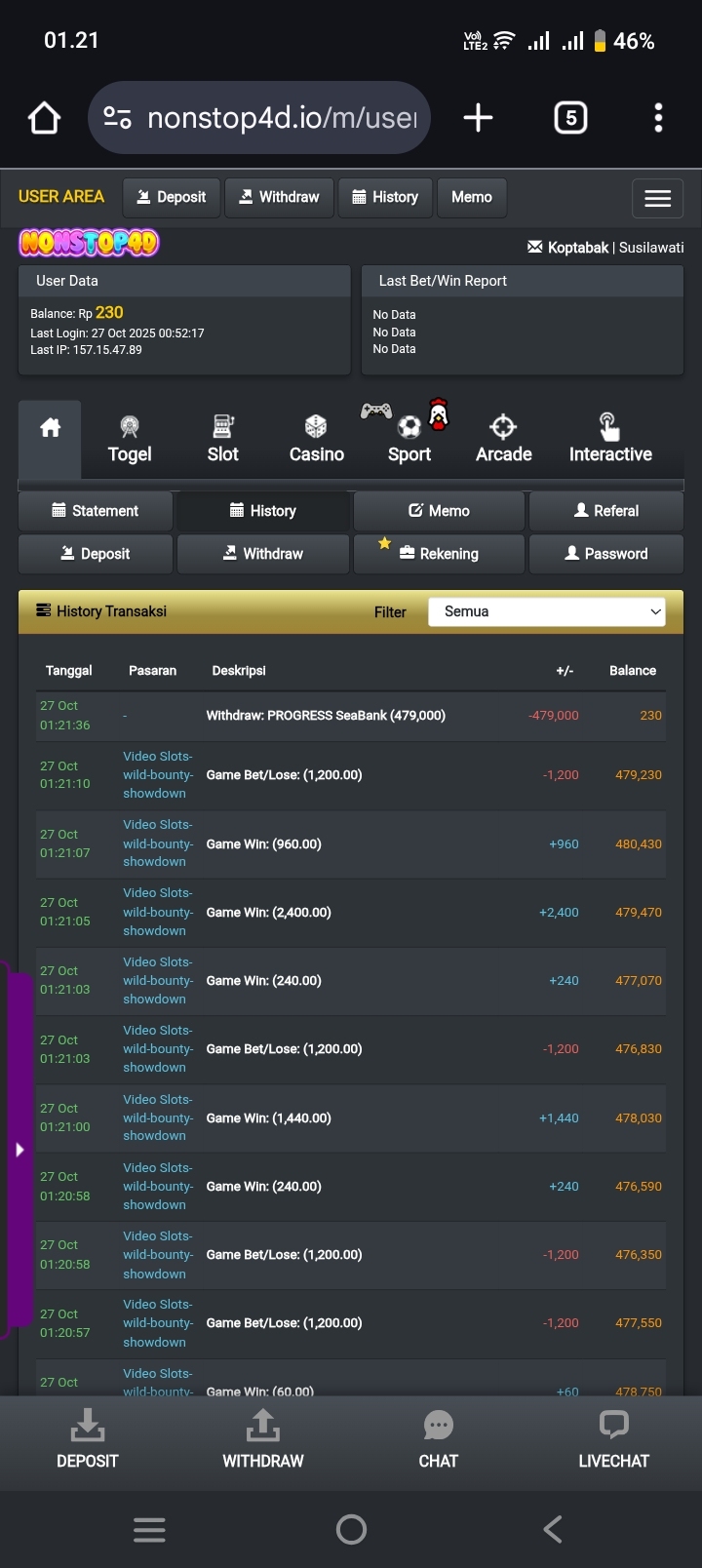Open the Interactive game category
The image size is (702, 1568).
[x=610, y=440]
